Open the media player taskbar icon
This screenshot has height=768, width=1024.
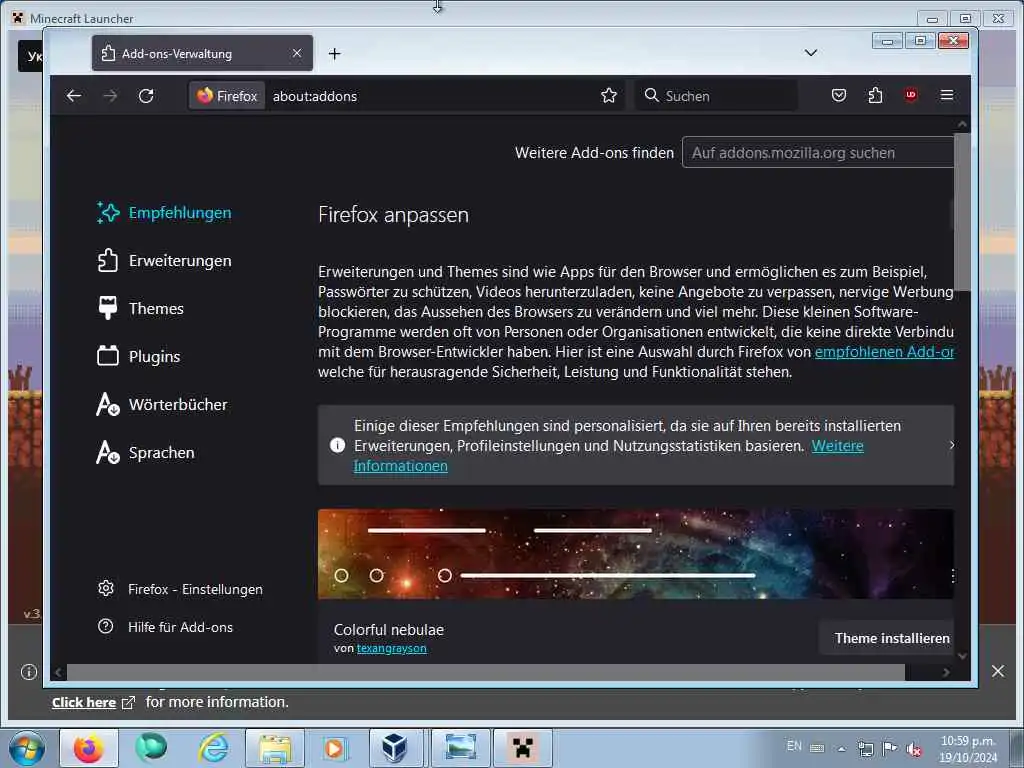tap(334, 748)
